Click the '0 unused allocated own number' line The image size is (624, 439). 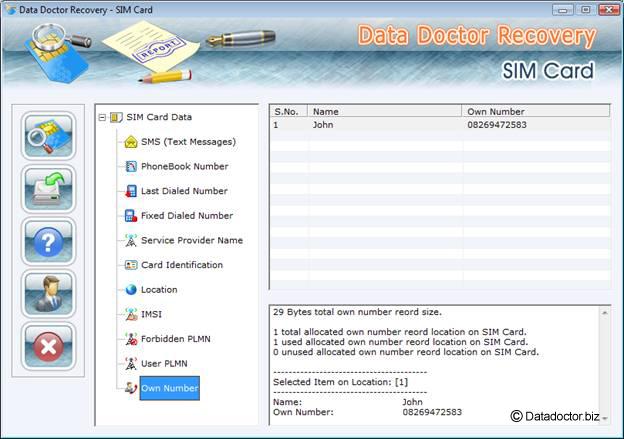pyautogui.click(x=406, y=352)
